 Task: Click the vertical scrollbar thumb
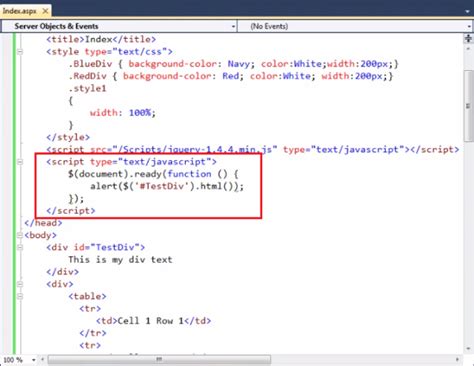pyautogui.click(x=468, y=106)
